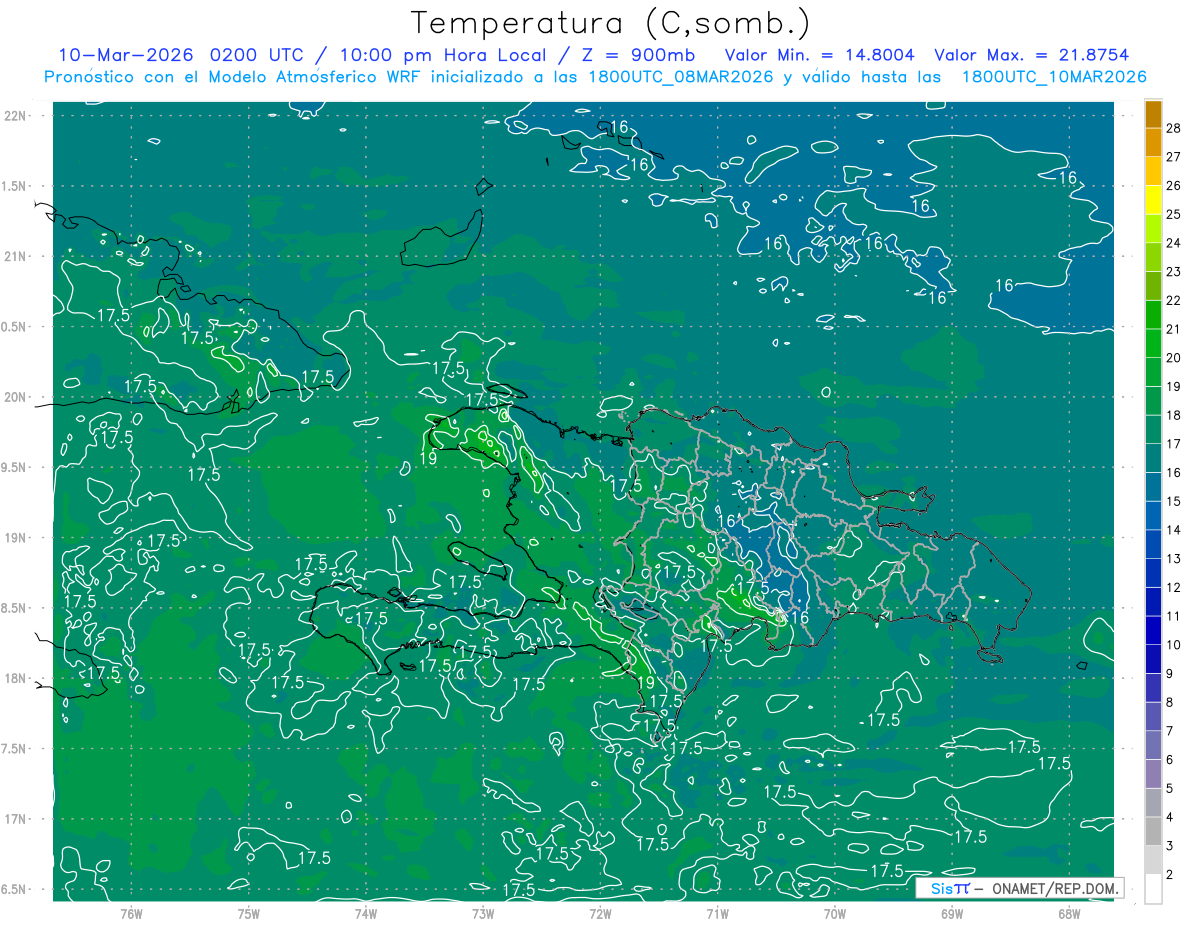Click the color band between 17 and 18
Viewport: 1200px width, 927px height.
pos(1153,430)
